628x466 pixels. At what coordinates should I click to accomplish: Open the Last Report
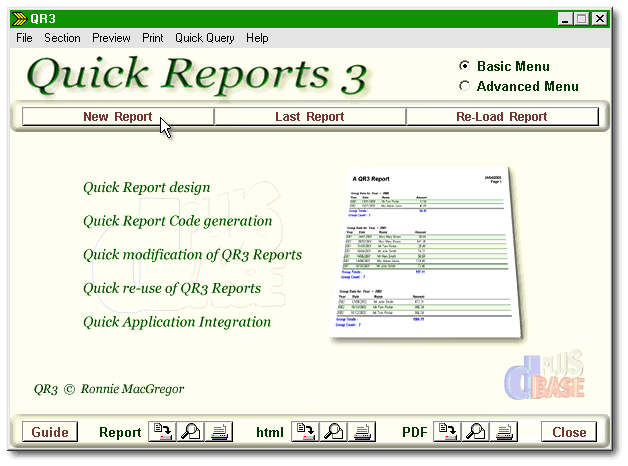tap(310, 116)
